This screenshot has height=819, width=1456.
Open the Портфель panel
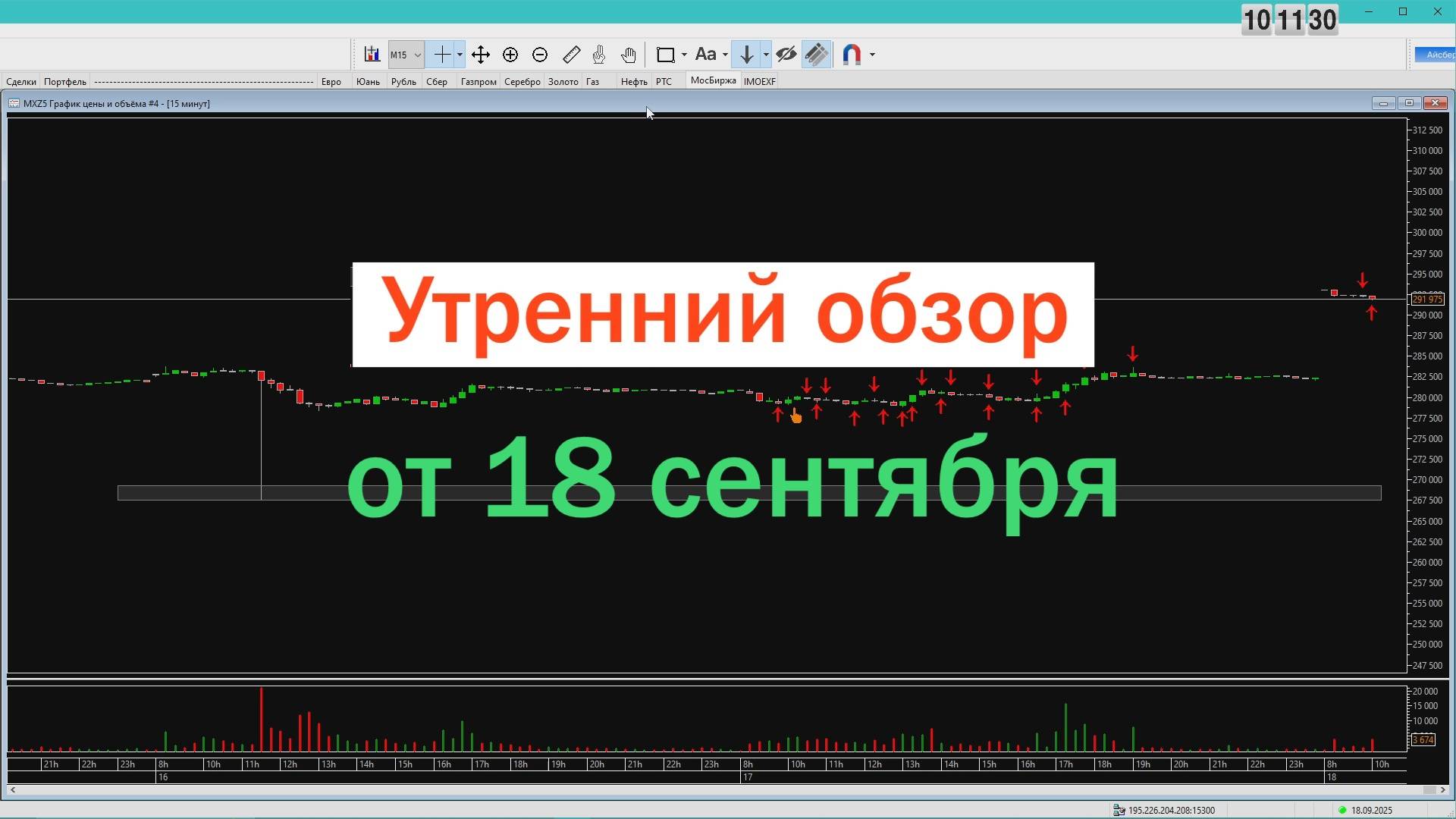point(64,81)
